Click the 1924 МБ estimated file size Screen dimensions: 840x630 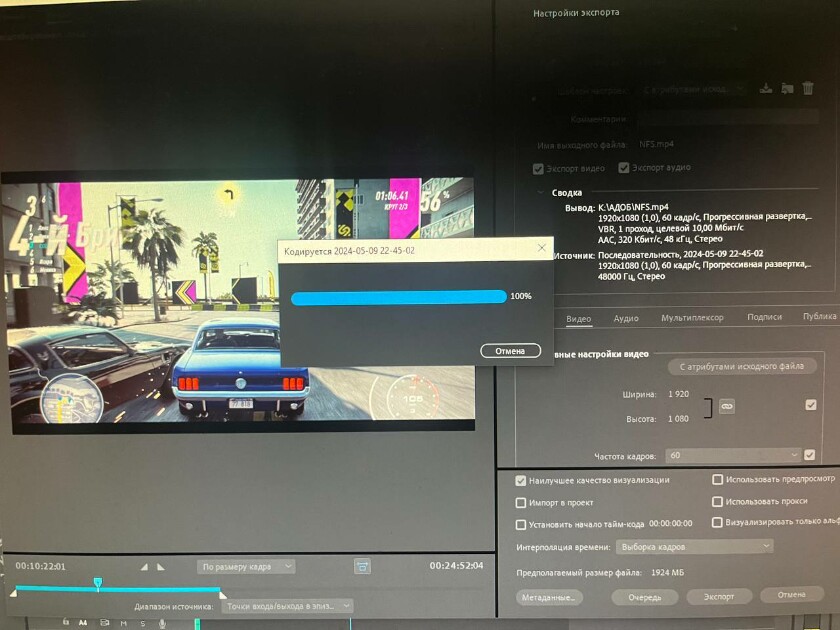click(668, 573)
